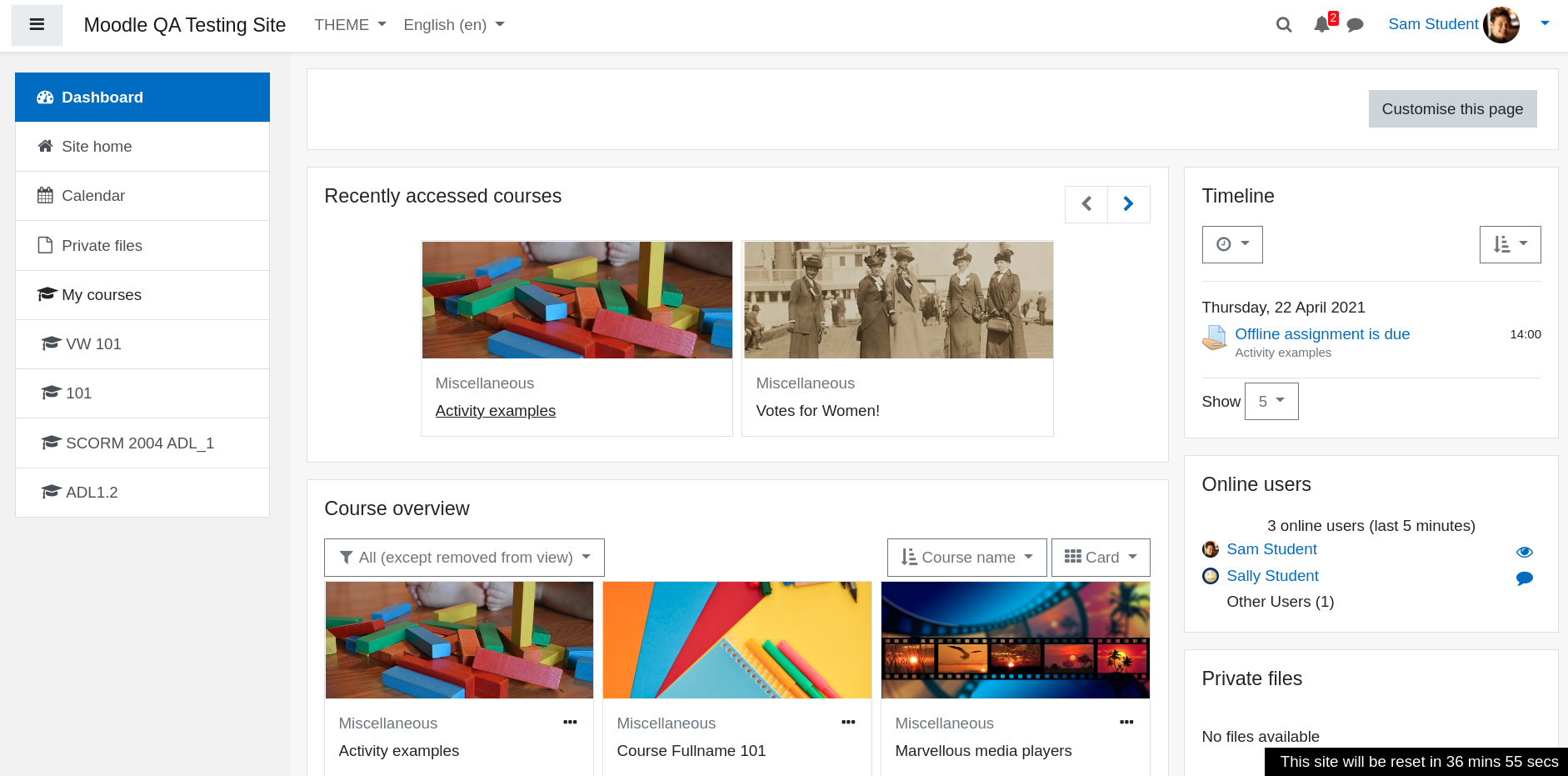Open Marvellous media players title
Image resolution: width=1568 pixels, height=776 pixels.
(983, 751)
